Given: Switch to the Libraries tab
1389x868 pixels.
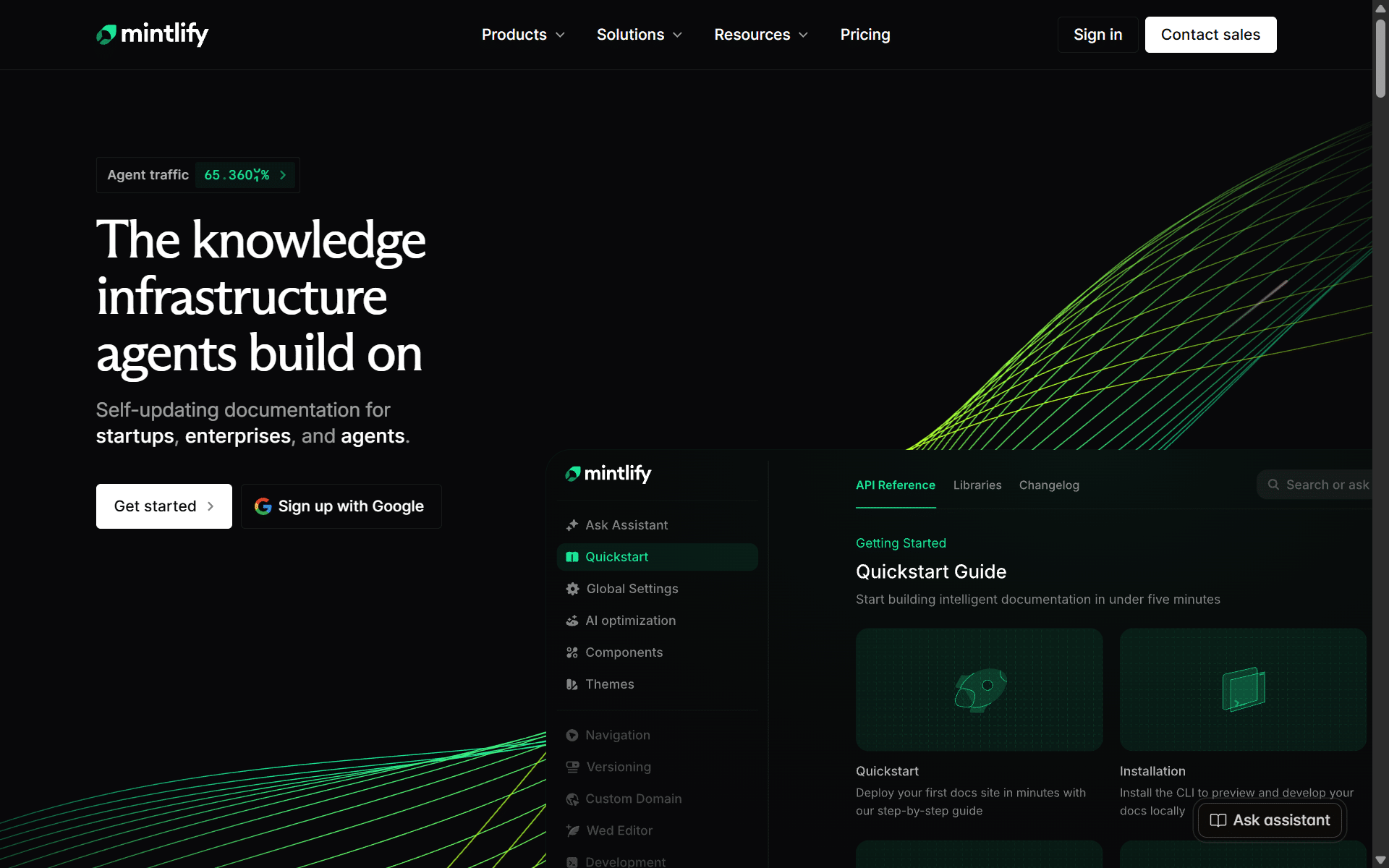Looking at the screenshot, I should point(977,485).
